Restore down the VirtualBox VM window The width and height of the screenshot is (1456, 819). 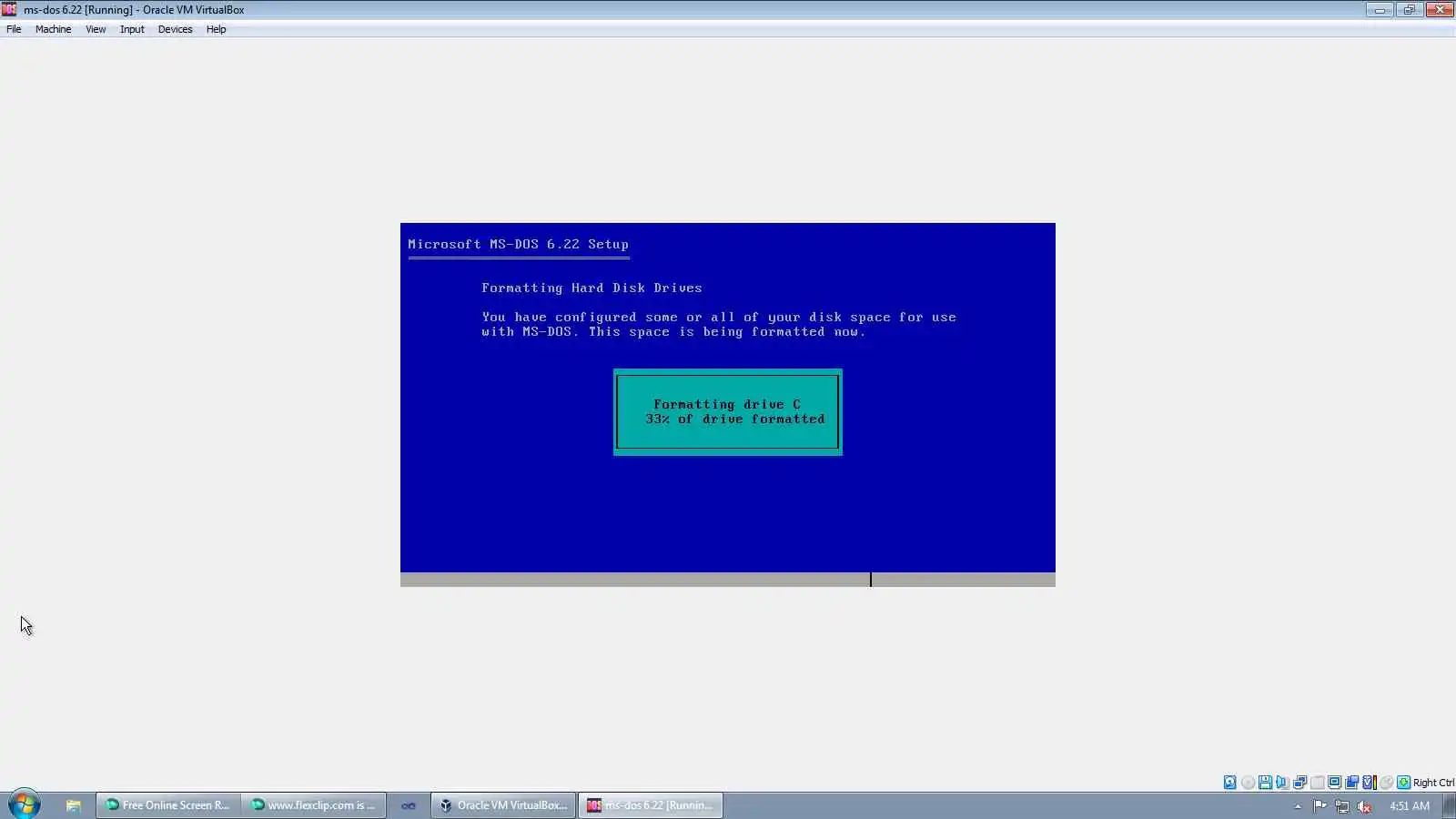(x=1409, y=10)
